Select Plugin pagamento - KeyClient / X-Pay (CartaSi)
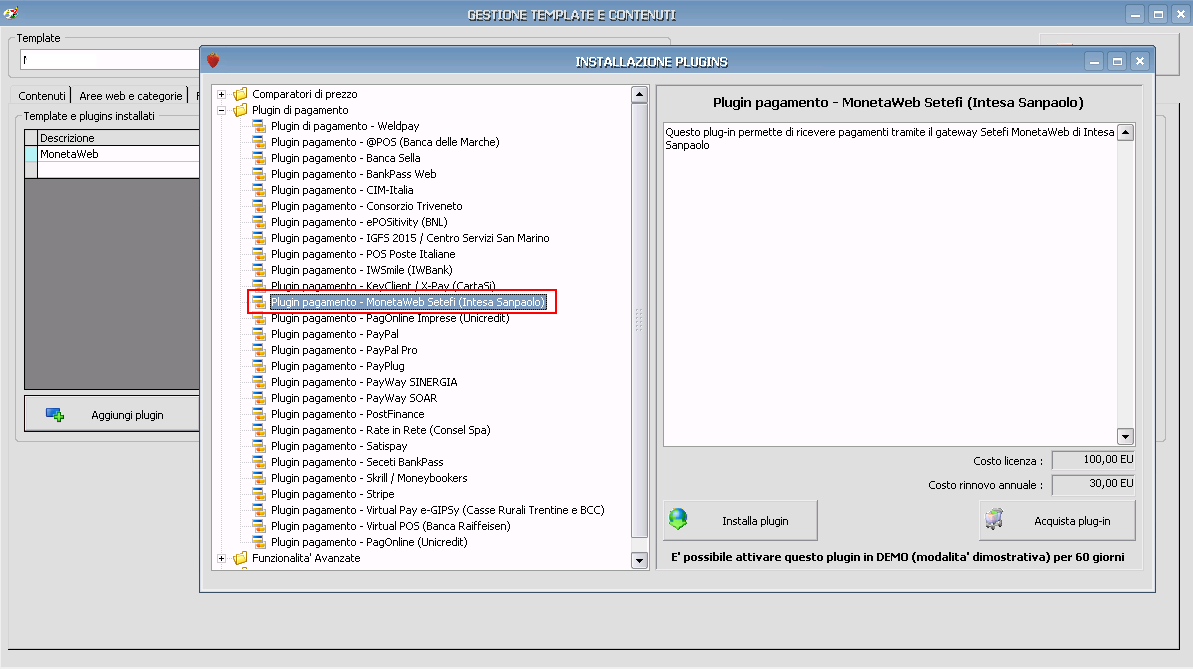 383,286
